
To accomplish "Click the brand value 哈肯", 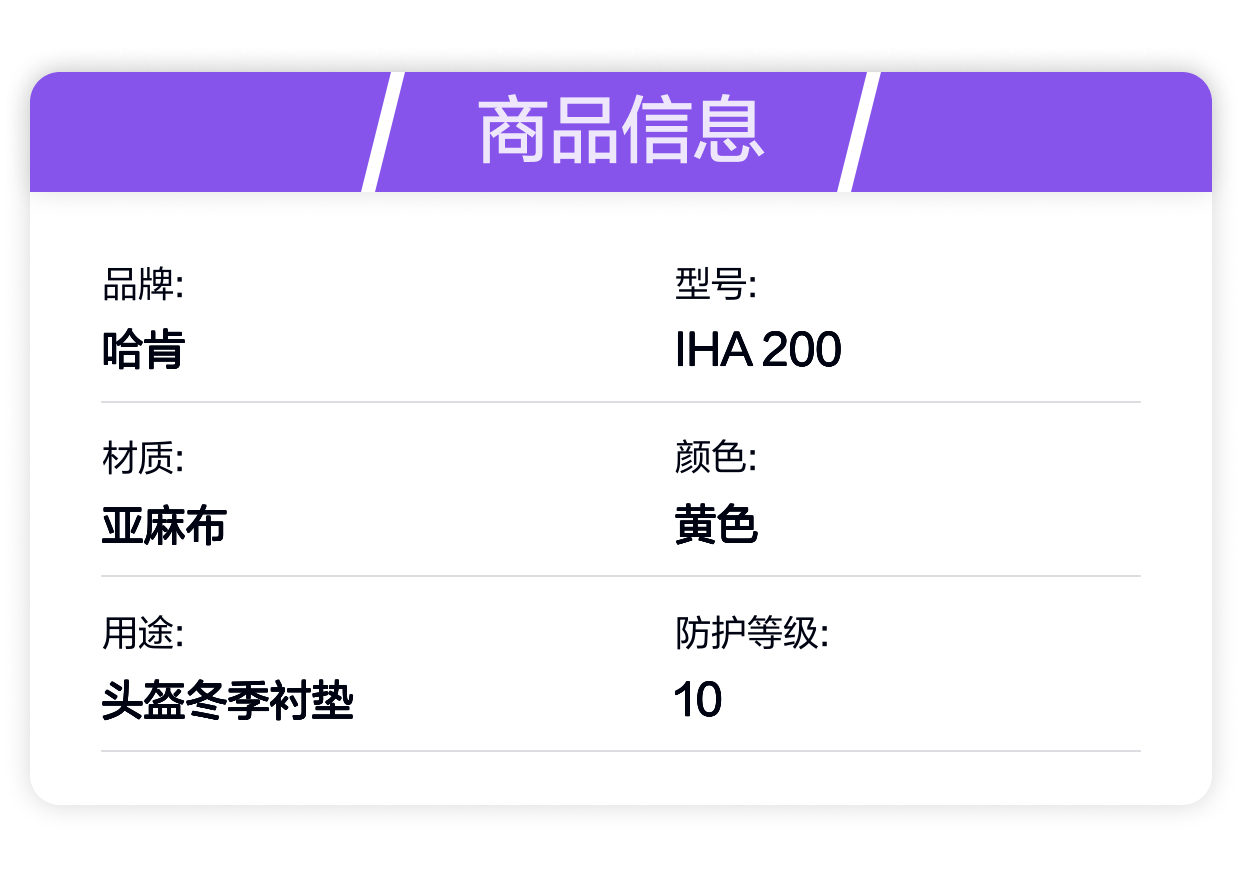I will pyautogui.click(x=143, y=350).
